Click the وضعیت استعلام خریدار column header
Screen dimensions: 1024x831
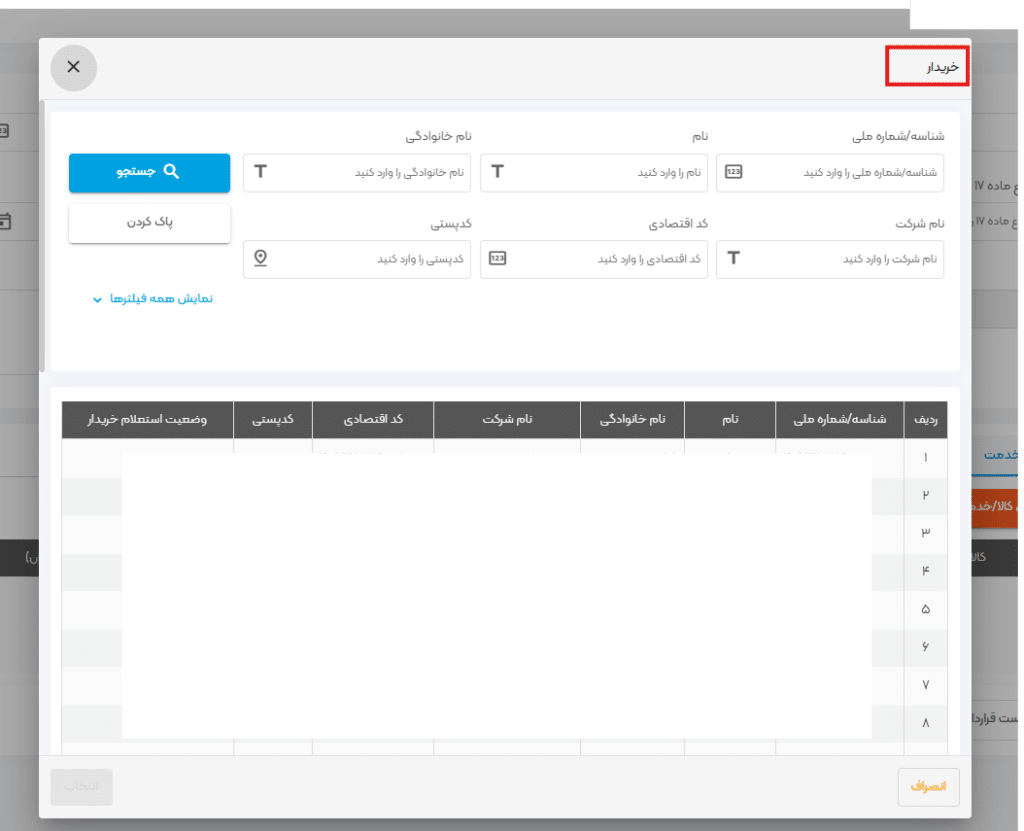148,420
